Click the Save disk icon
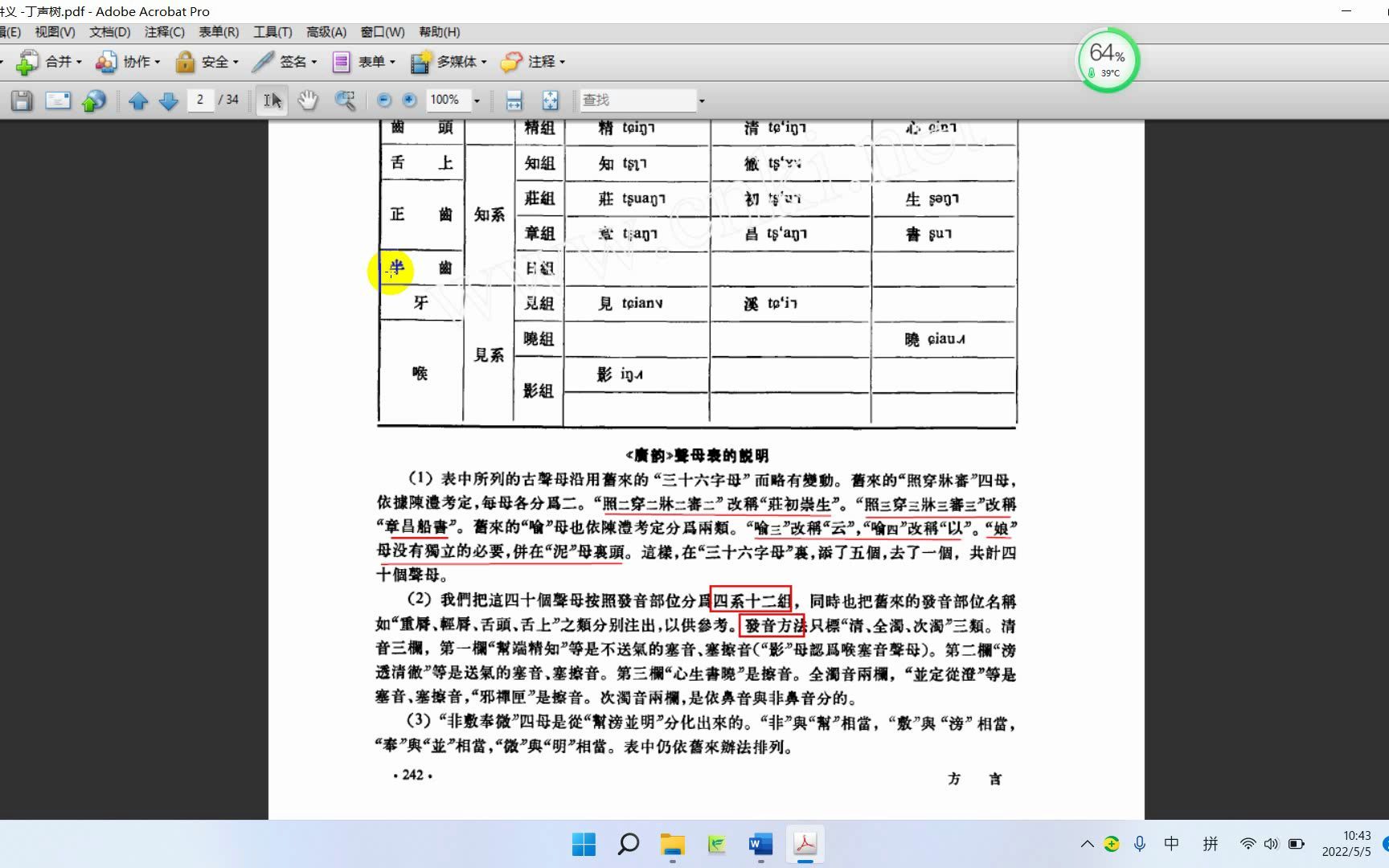This screenshot has height=868, width=1389. pyautogui.click(x=22, y=100)
